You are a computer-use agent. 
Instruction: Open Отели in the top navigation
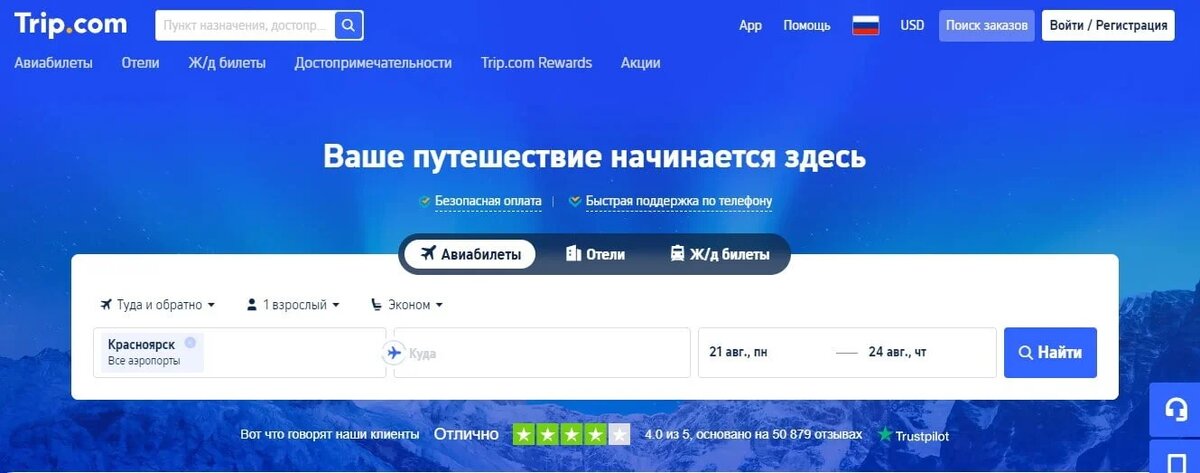click(141, 63)
